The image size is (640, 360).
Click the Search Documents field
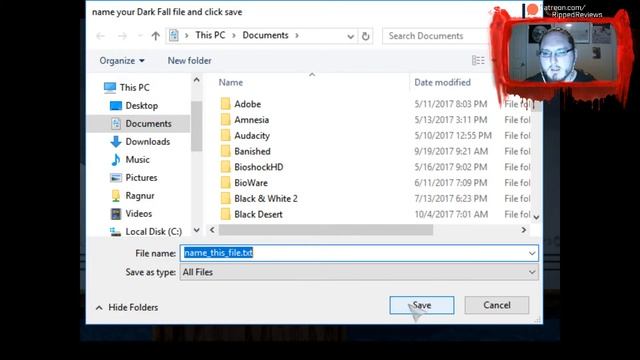click(436, 36)
